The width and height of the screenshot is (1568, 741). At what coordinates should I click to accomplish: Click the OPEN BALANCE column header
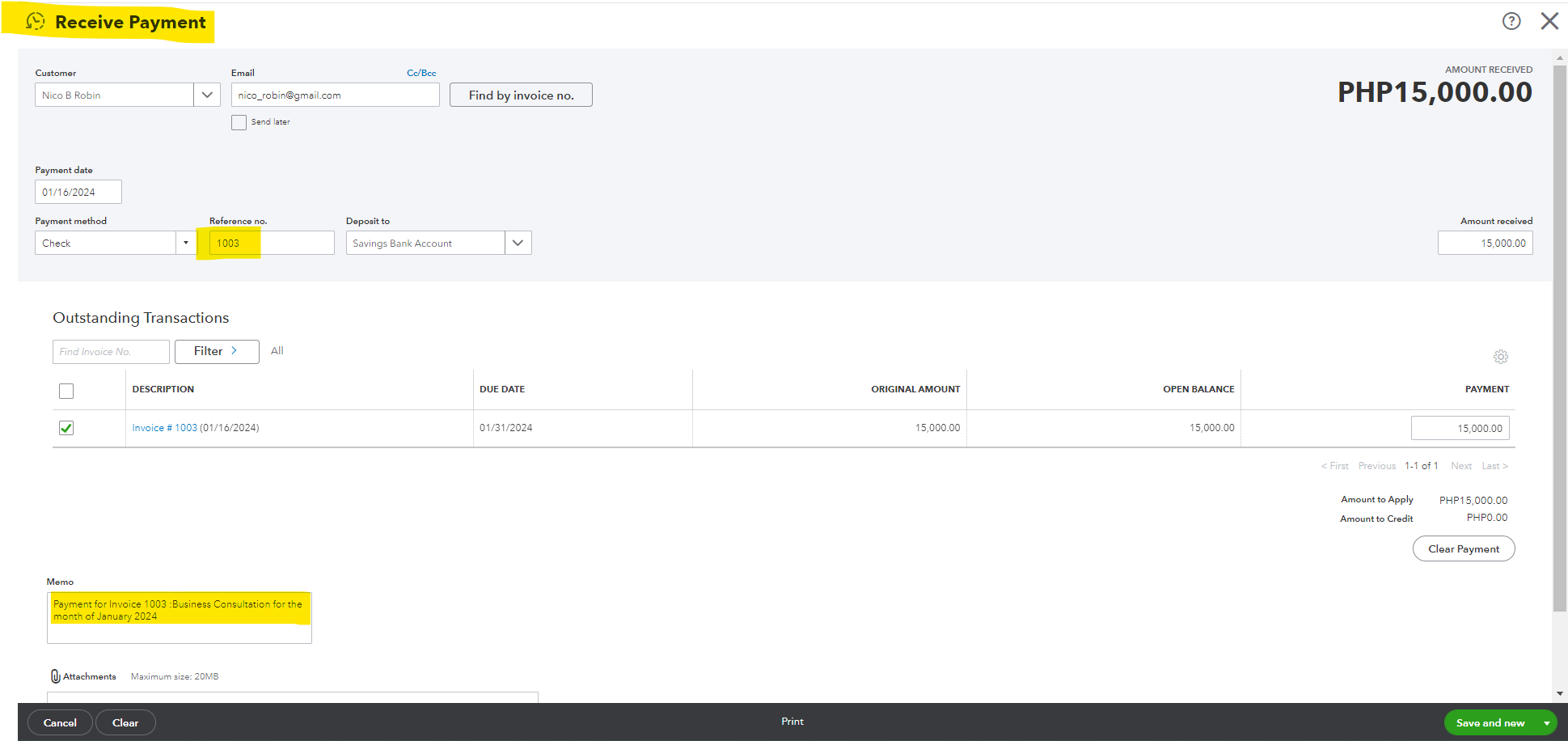coord(1198,389)
